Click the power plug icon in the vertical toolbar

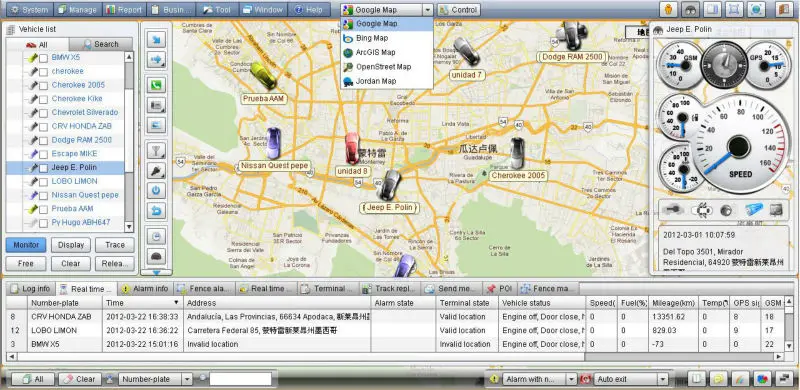[x=156, y=170]
